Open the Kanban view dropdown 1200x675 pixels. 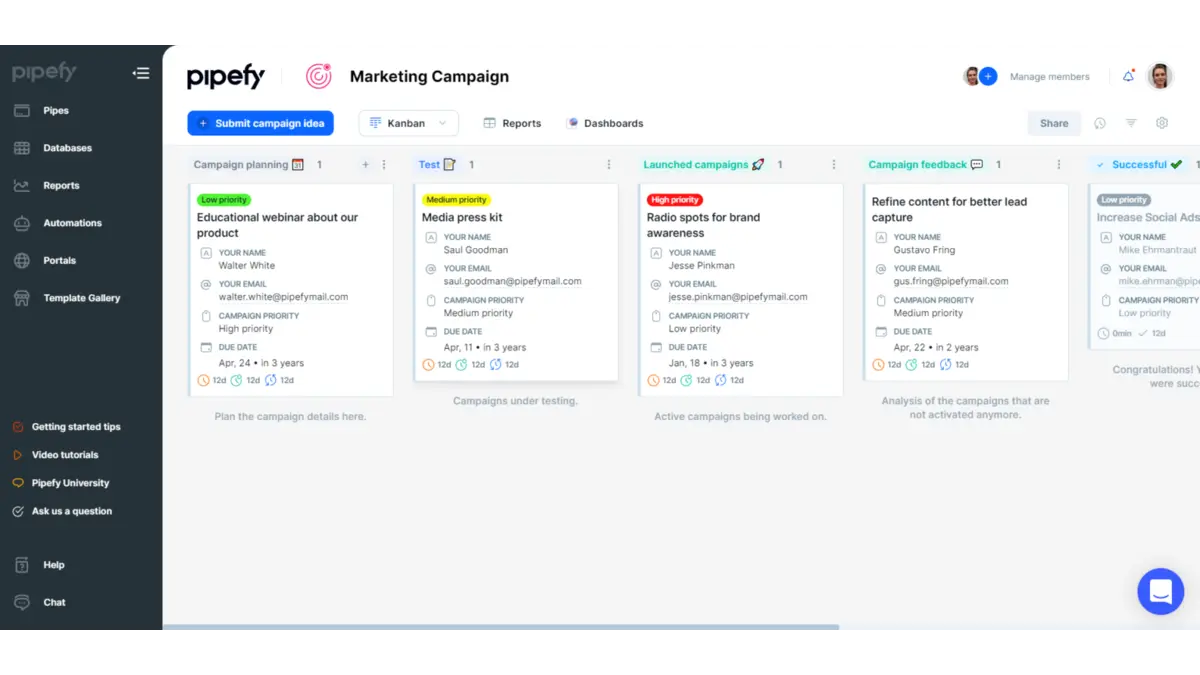point(408,123)
